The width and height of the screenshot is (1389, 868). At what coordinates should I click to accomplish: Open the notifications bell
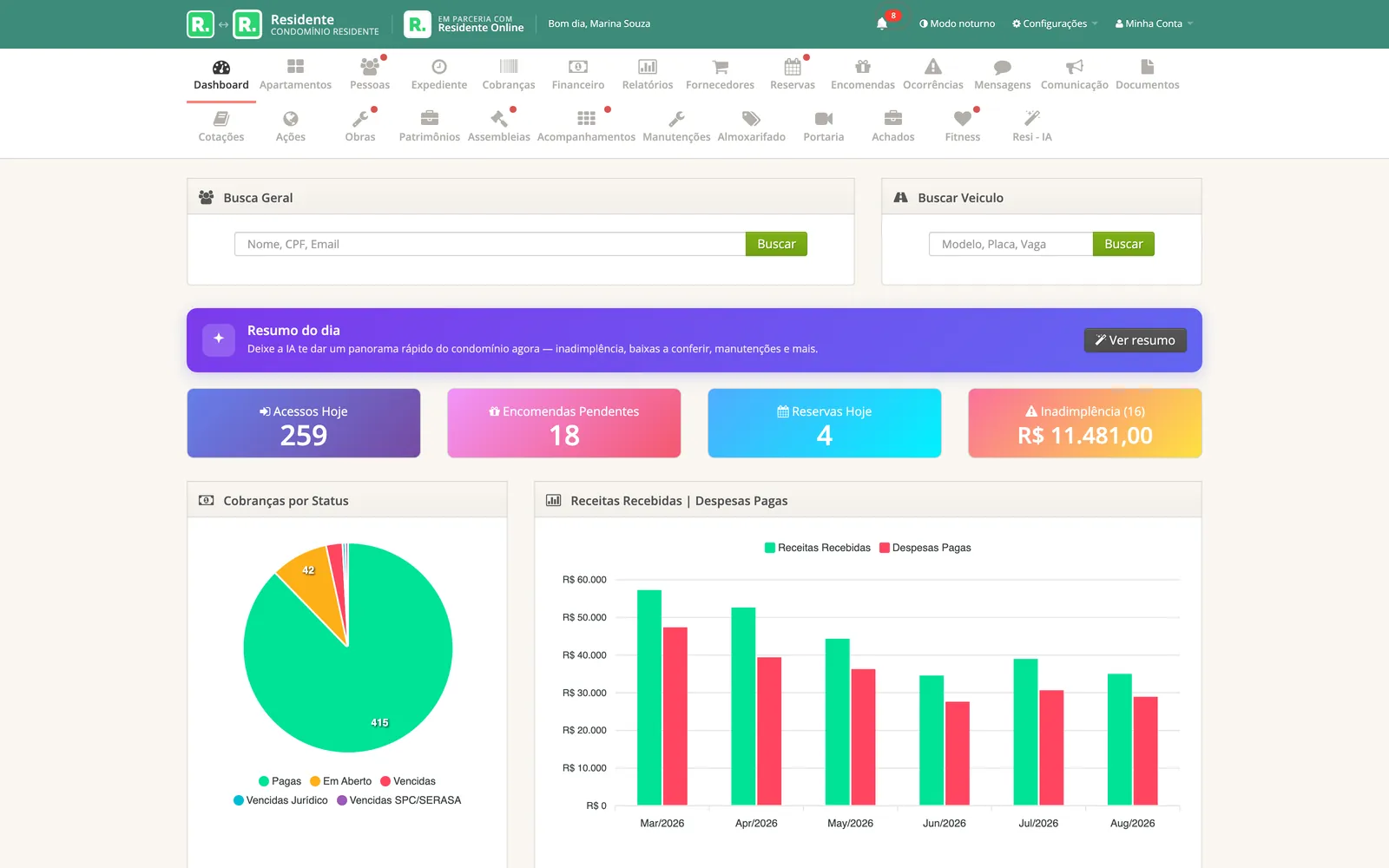pos(882,23)
